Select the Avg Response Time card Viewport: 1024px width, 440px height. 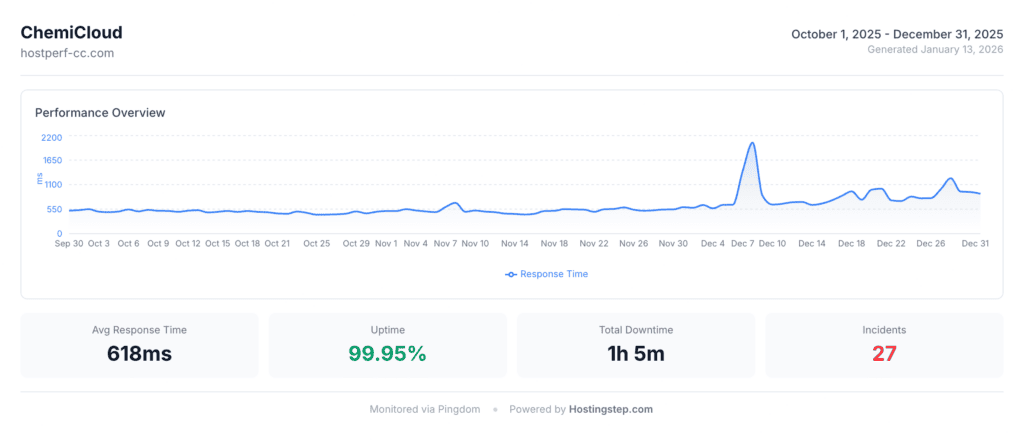(139, 345)
